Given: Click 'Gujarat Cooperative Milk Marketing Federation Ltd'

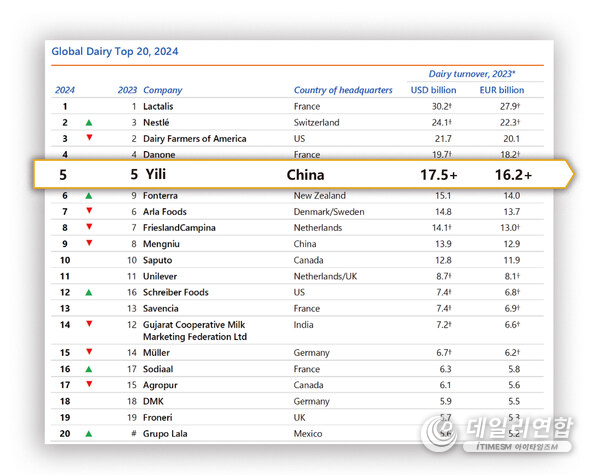Looking at the screenshot, I should [x=195, y=331].
